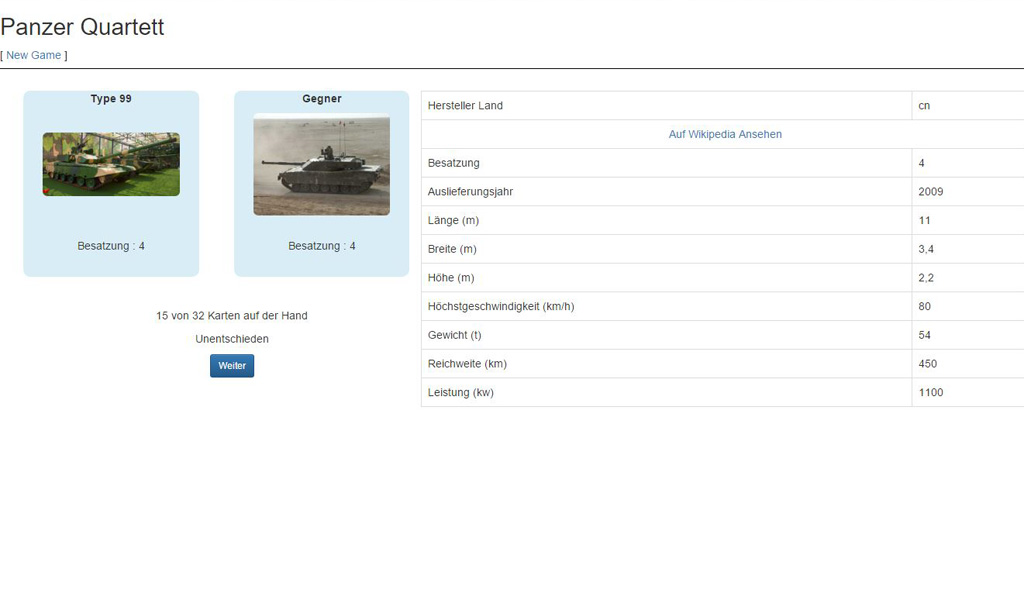Select the Höhe (m) row label
Screen dimensions: 1024x600
click(451, 278)
